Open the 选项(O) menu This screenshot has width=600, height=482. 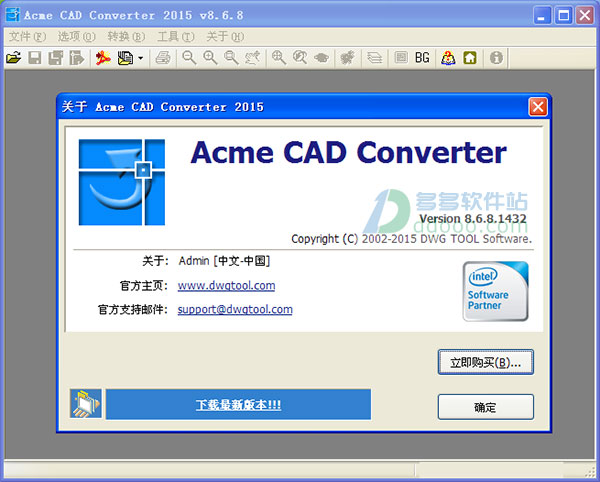click(x=77, y=37)
